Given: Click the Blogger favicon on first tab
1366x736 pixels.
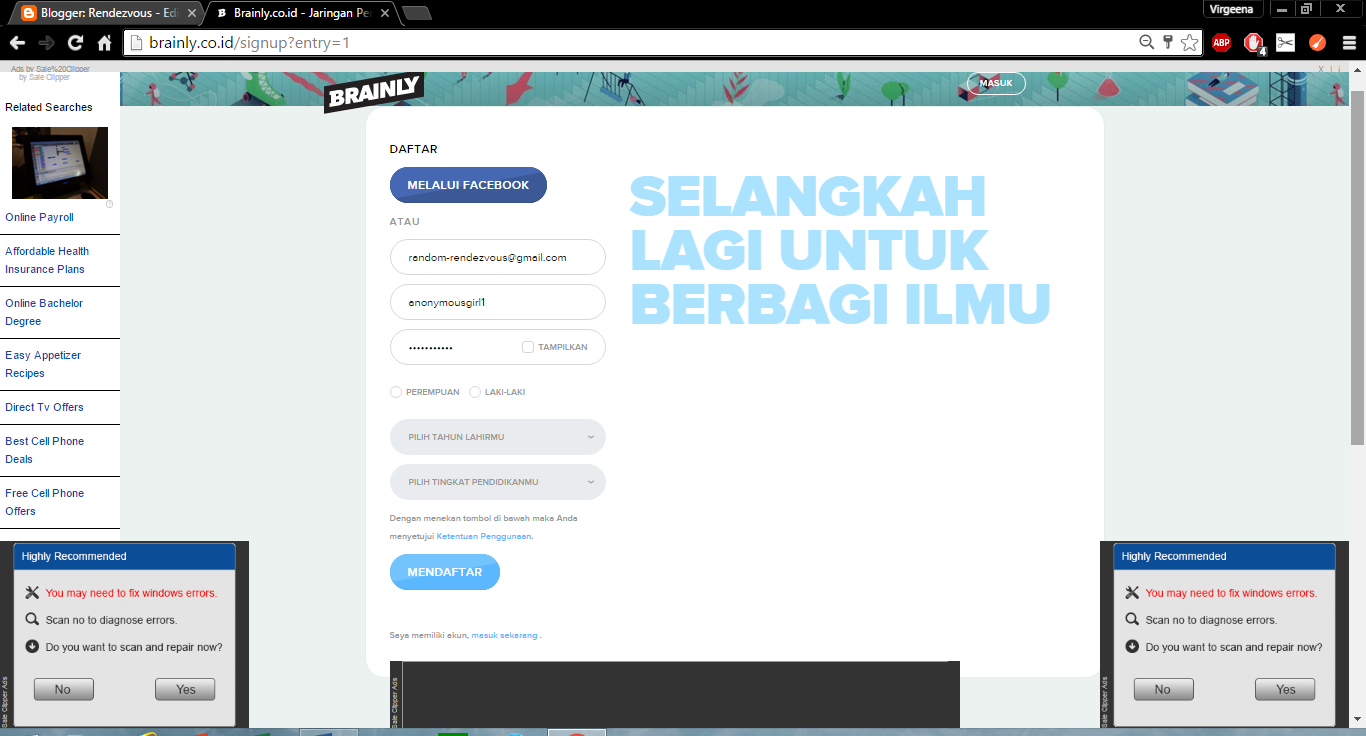Looking at the screenshot, I should (x=29, y=14).
